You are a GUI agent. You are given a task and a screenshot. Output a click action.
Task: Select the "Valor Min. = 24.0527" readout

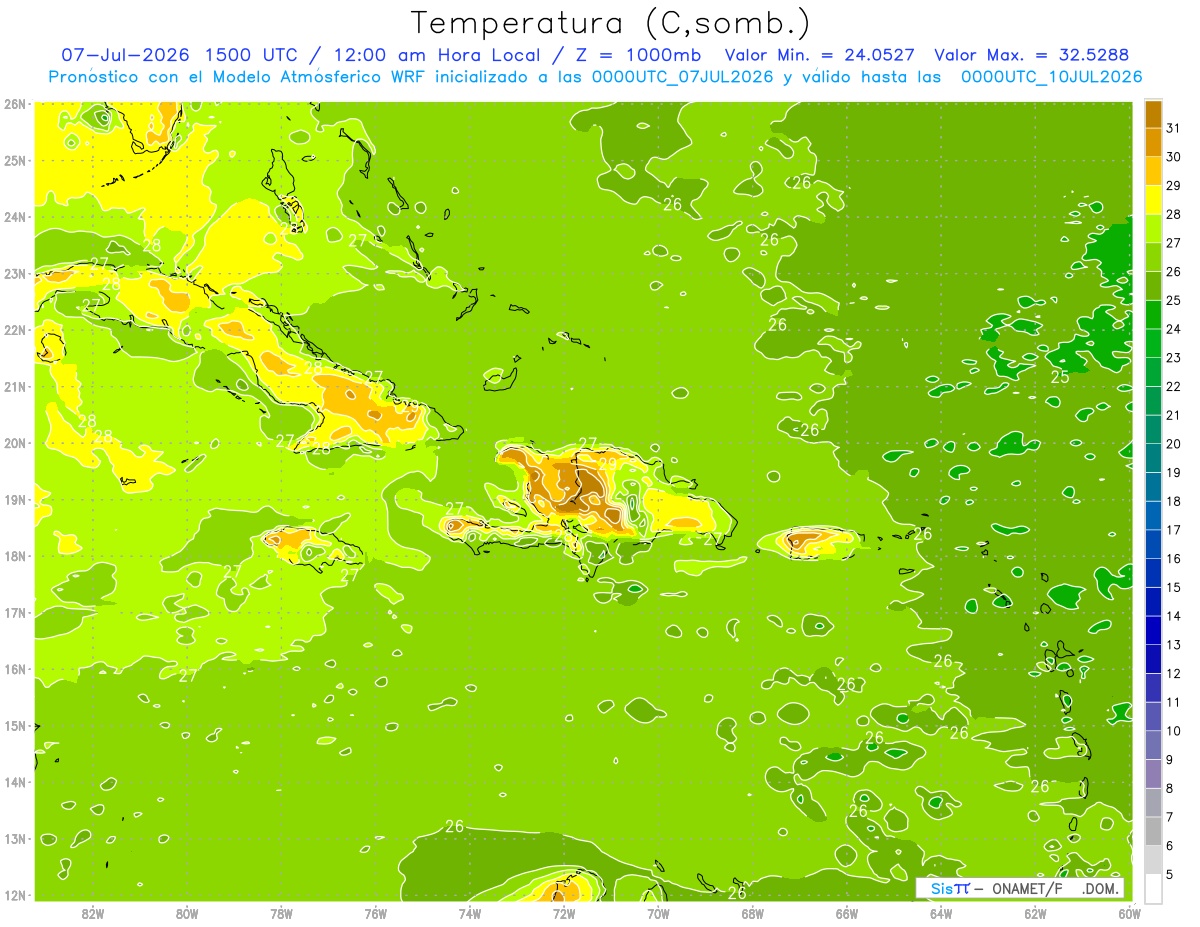point(819,55)
